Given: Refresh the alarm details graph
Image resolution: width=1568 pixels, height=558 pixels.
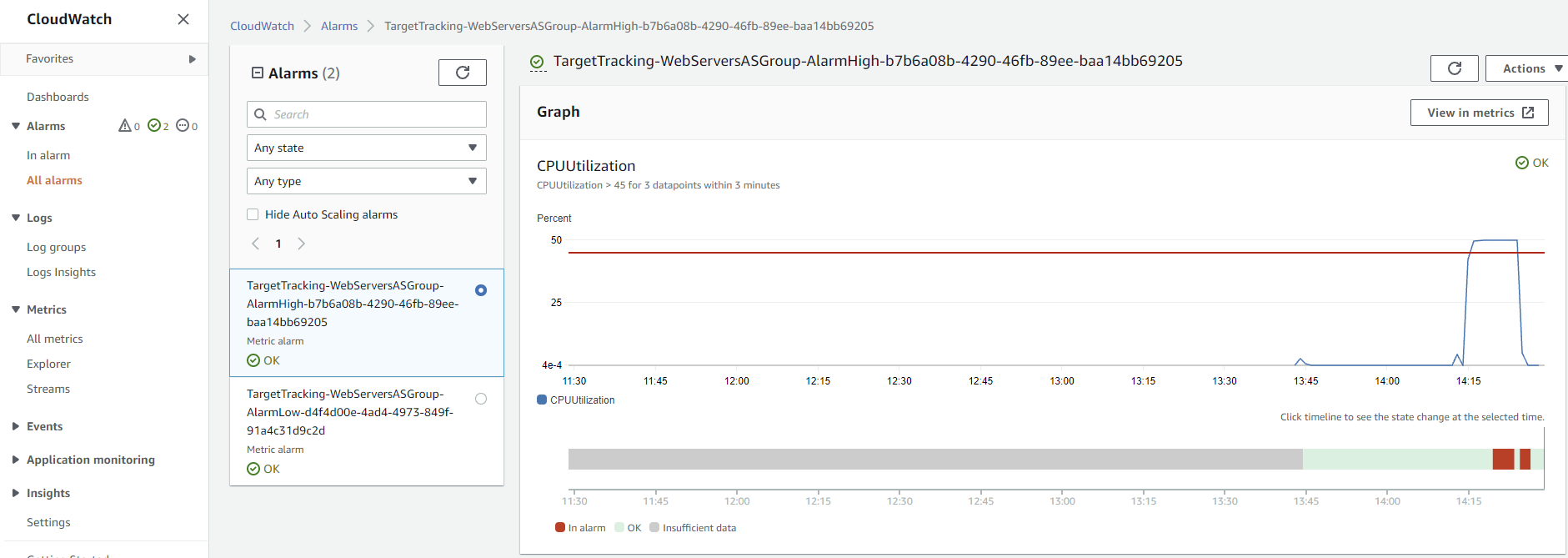Looking at the screenshot, I should pyautogui.click(x=1455, y=68).
